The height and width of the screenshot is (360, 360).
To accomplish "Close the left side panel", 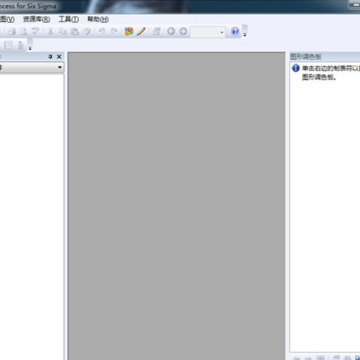I will (59, 57).
